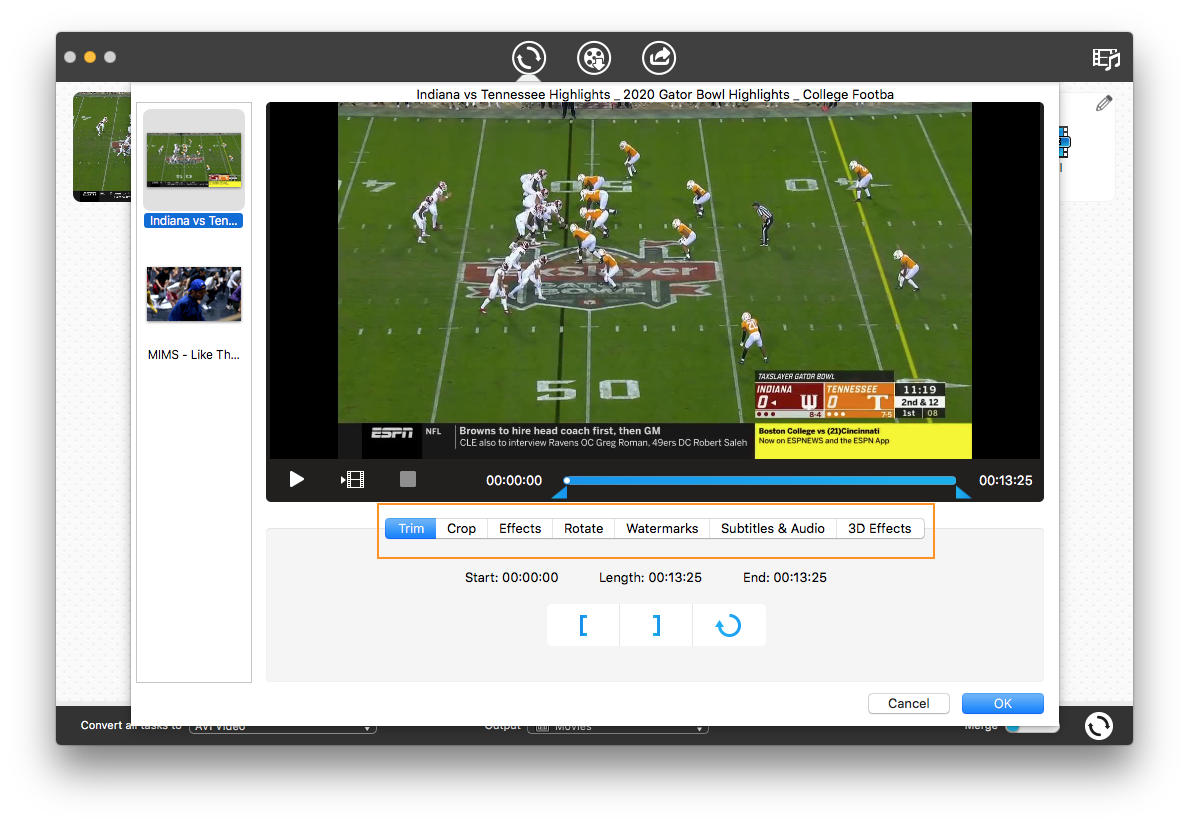
Task: Select the Indiana vs Ten... video thumbnail
Action: click(x=194, y=160)
